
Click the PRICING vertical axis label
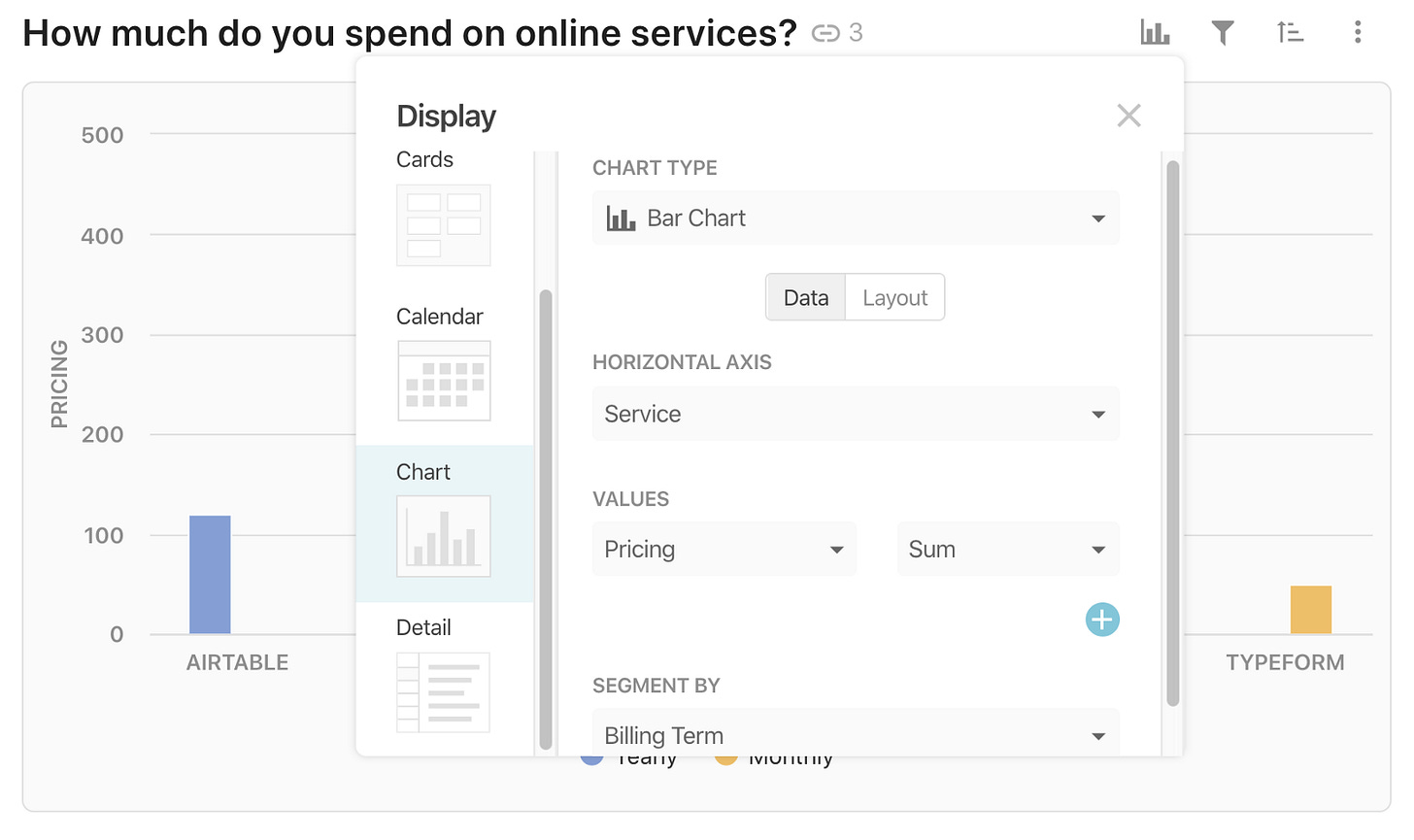click(59, 384)
